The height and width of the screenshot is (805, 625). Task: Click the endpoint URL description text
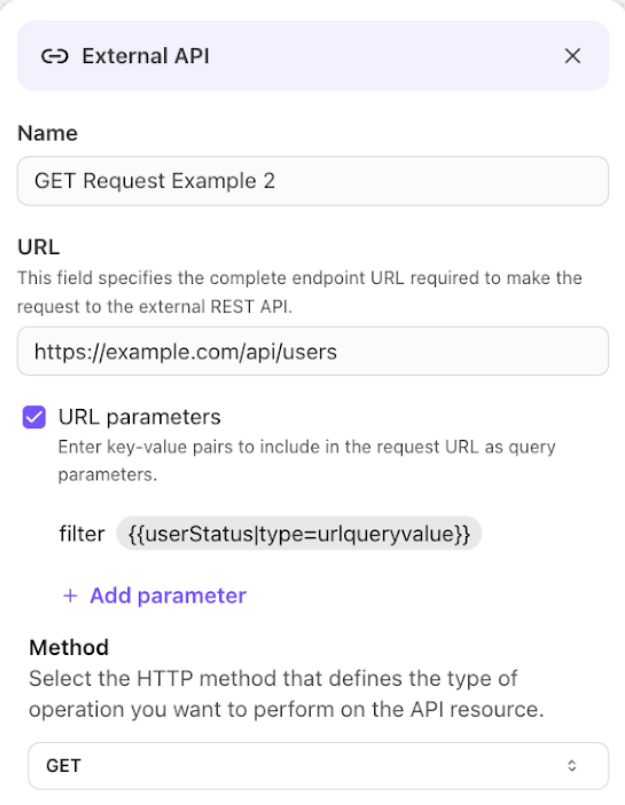tap(300, 292)
